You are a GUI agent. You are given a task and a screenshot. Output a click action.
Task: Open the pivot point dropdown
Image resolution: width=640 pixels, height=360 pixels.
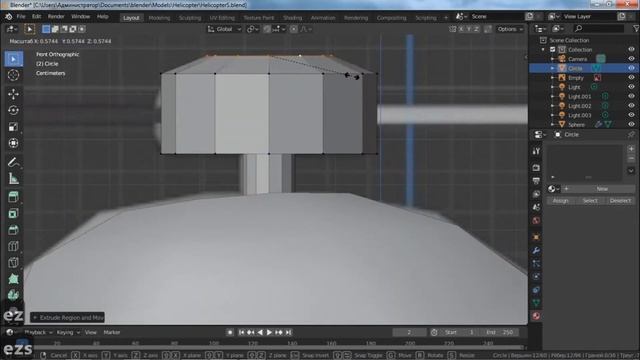[x=253, y=29]
